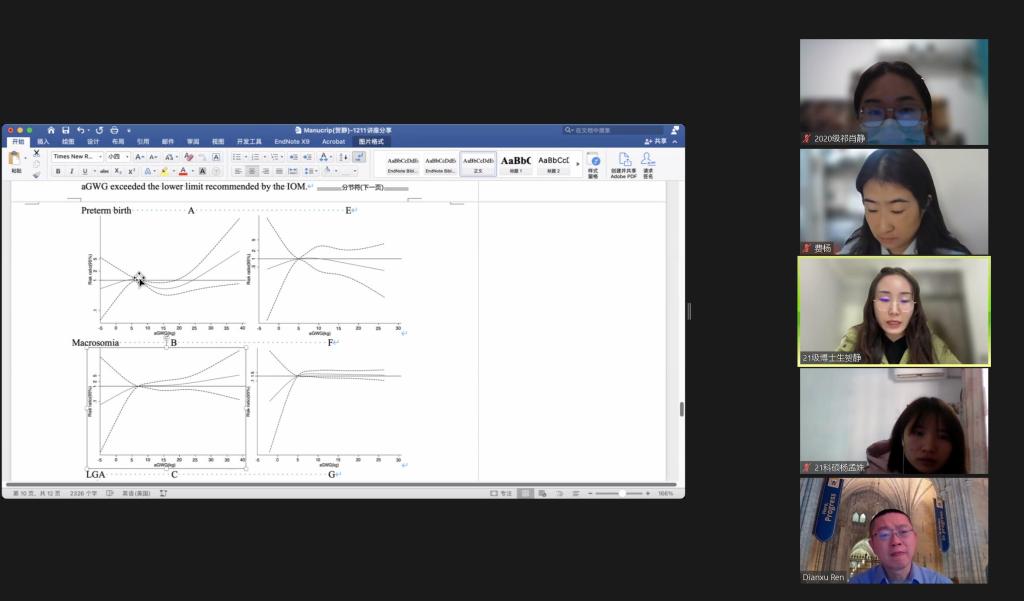Open the font size dropdown
1024x601 pixels.
pyautogui.click(x=118, y=157)
